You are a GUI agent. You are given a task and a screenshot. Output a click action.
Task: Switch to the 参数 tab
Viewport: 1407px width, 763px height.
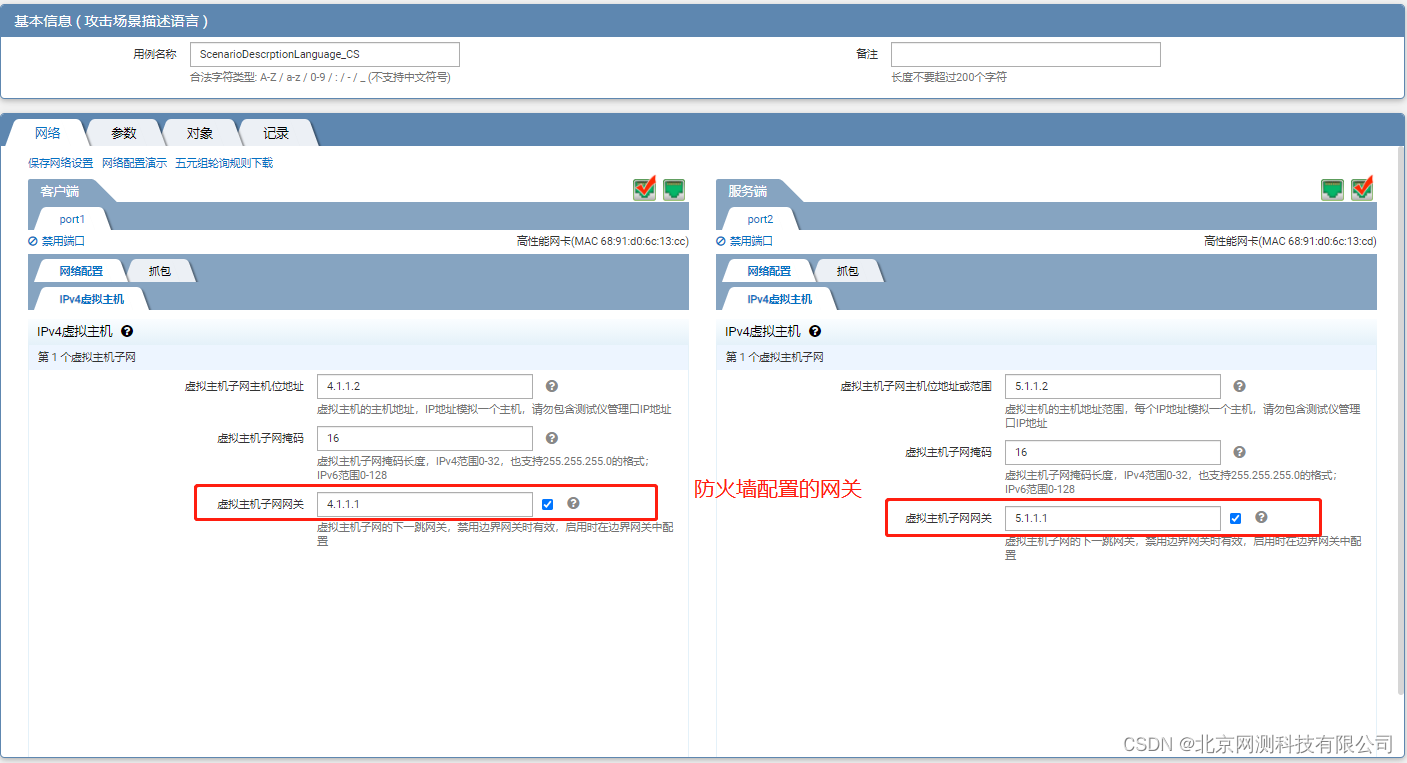124,133
